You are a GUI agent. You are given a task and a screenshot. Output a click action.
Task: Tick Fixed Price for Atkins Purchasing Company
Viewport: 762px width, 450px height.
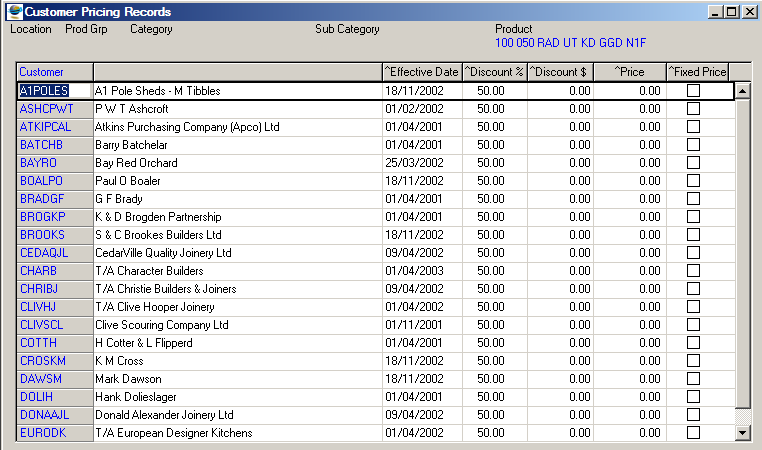point(693,127)
